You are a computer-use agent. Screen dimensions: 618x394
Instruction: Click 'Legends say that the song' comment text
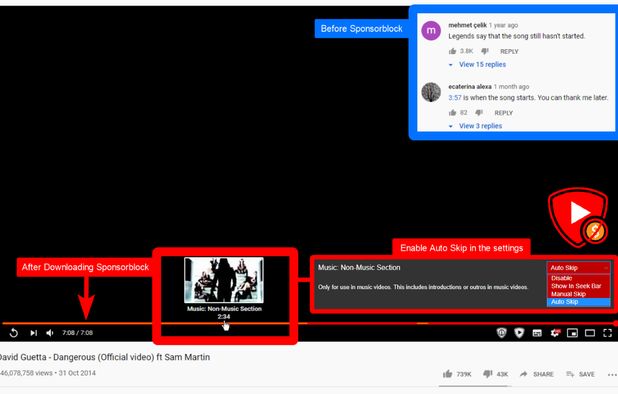[517, 36]
